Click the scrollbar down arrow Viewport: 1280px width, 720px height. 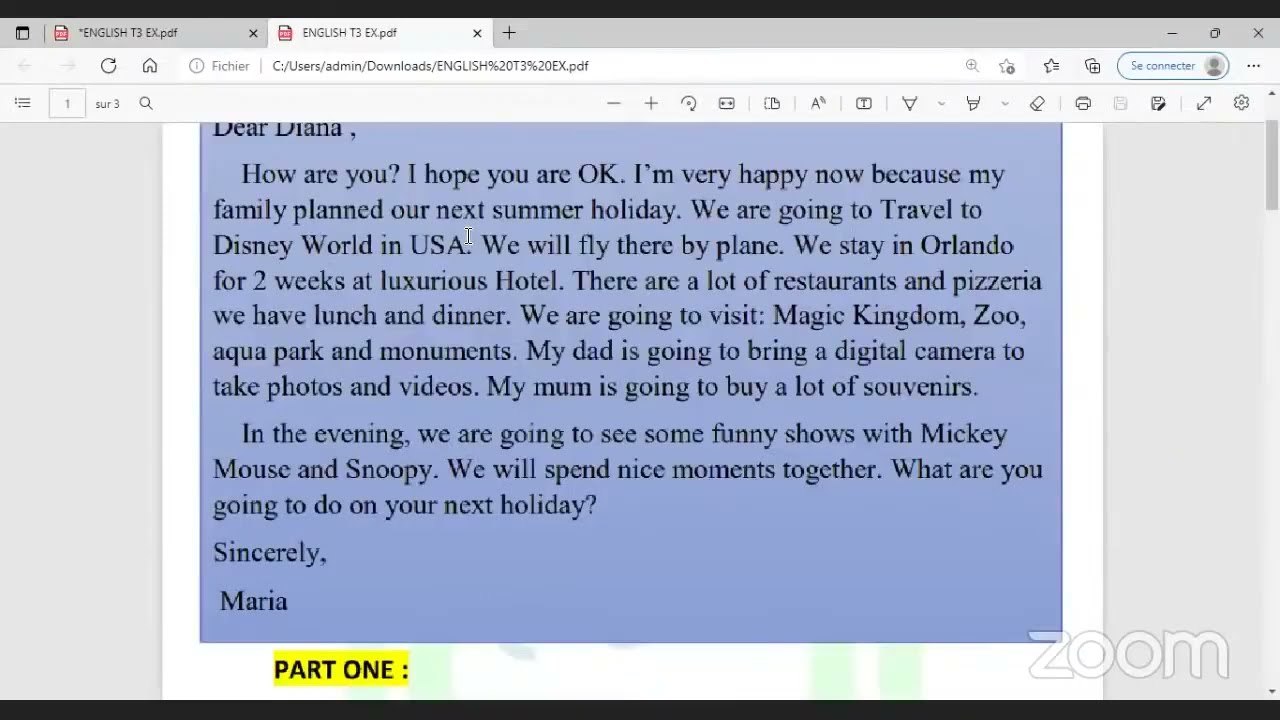[x=1272, y=691]
